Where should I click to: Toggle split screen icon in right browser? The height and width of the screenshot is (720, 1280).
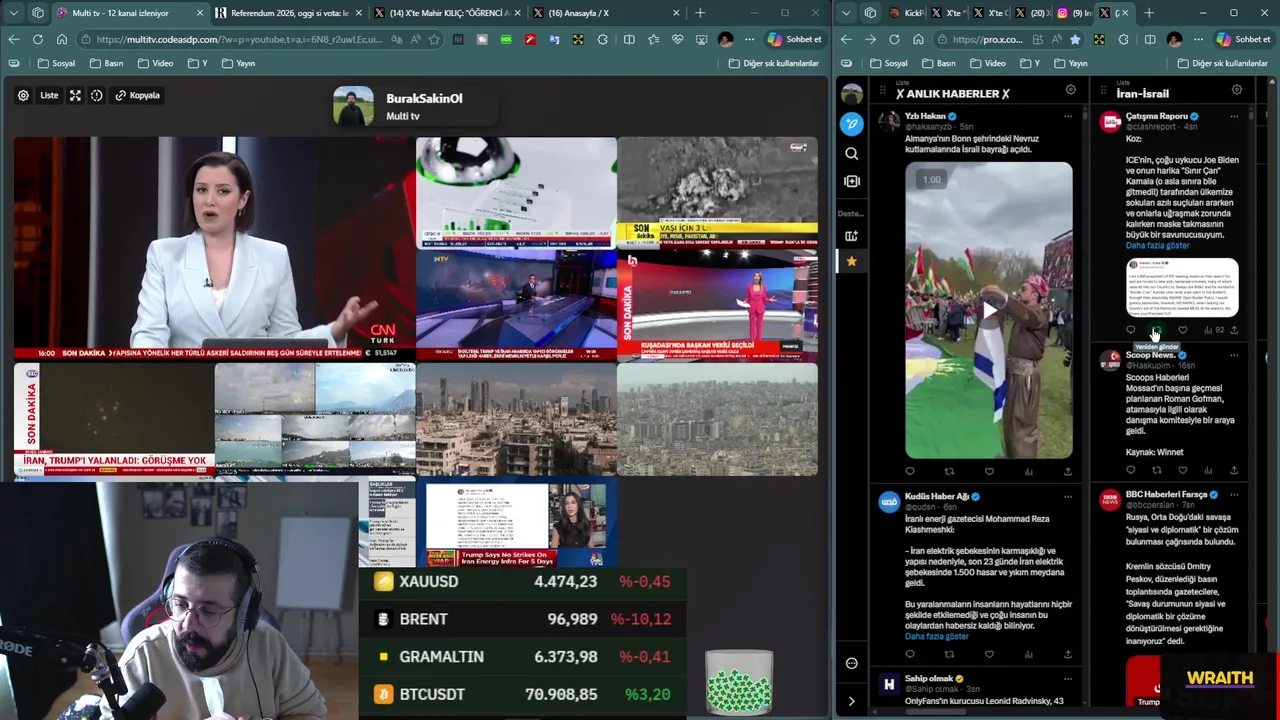click(1148, 39)
